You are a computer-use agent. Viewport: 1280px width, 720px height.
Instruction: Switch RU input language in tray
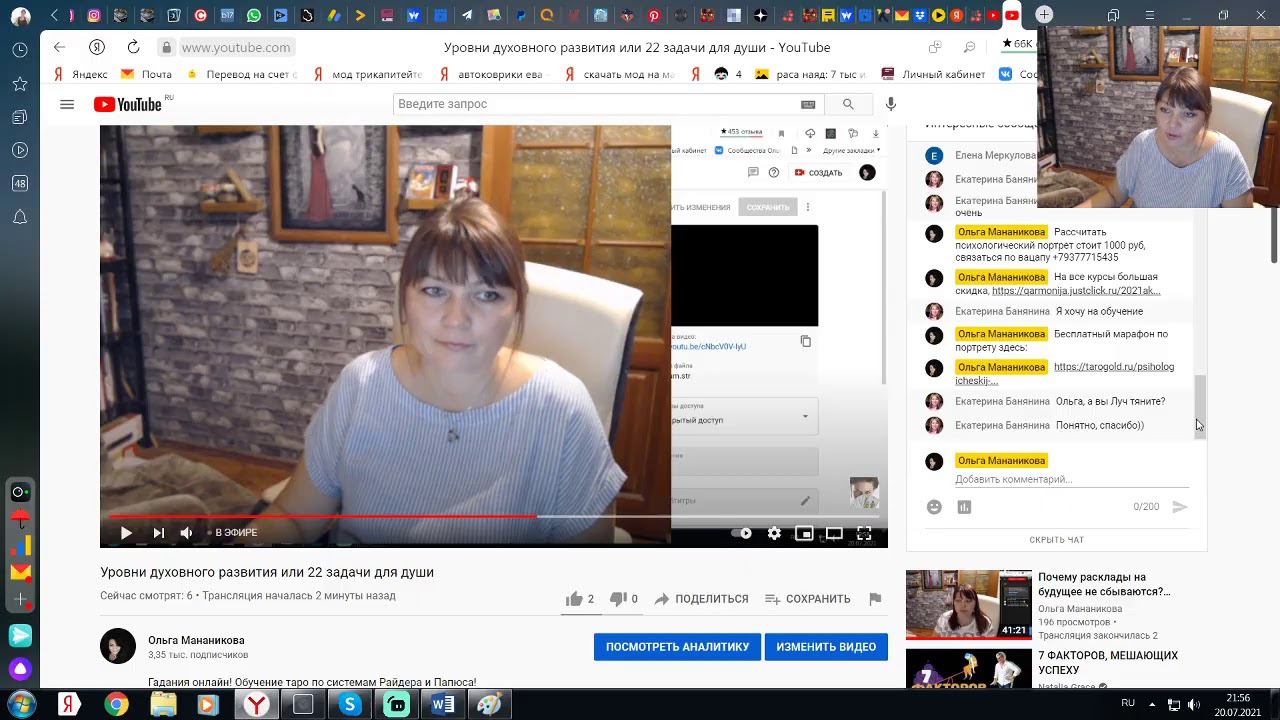(1128, 703)
